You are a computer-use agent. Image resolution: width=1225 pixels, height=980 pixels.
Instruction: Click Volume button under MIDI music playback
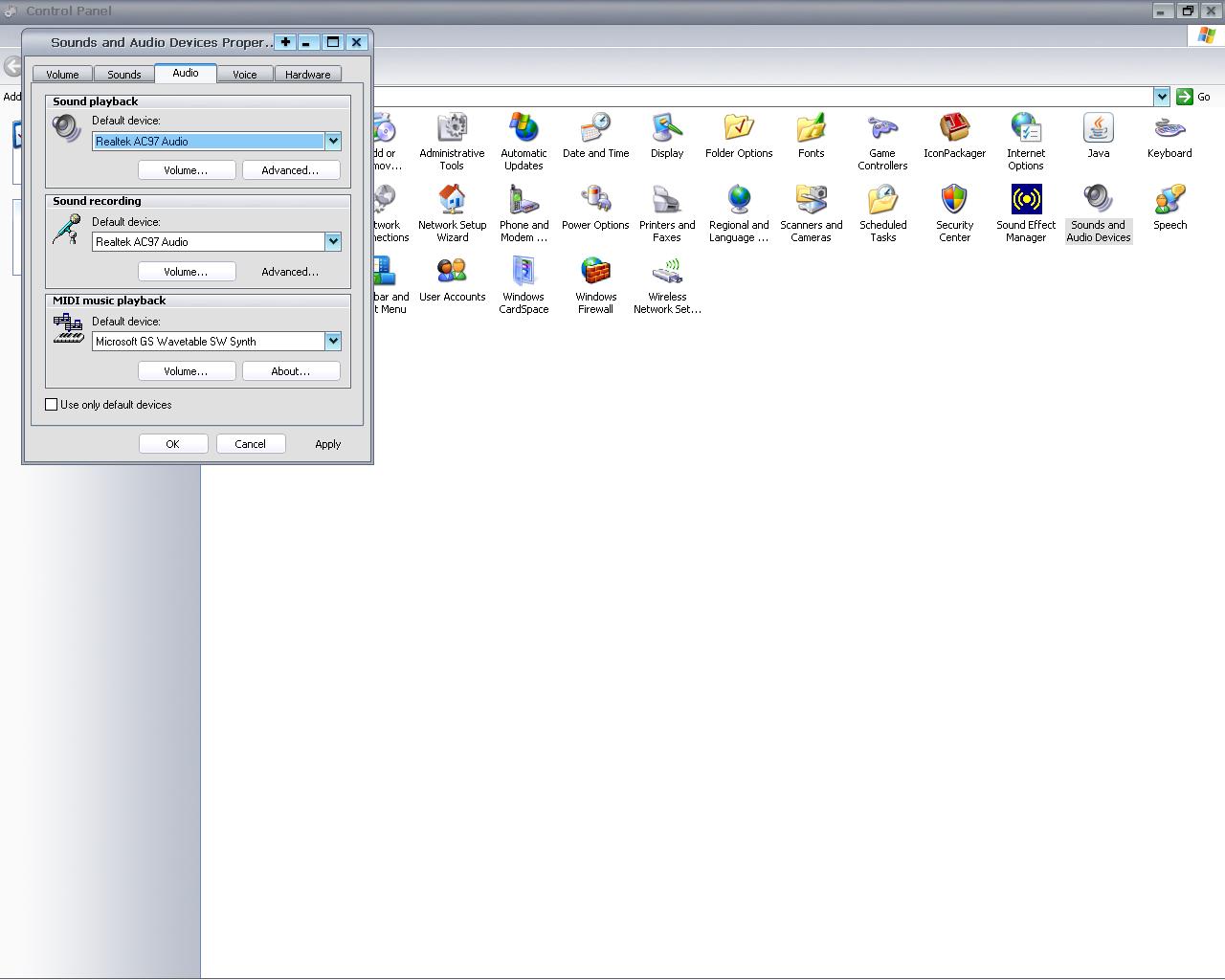click(x=187, y=371)
